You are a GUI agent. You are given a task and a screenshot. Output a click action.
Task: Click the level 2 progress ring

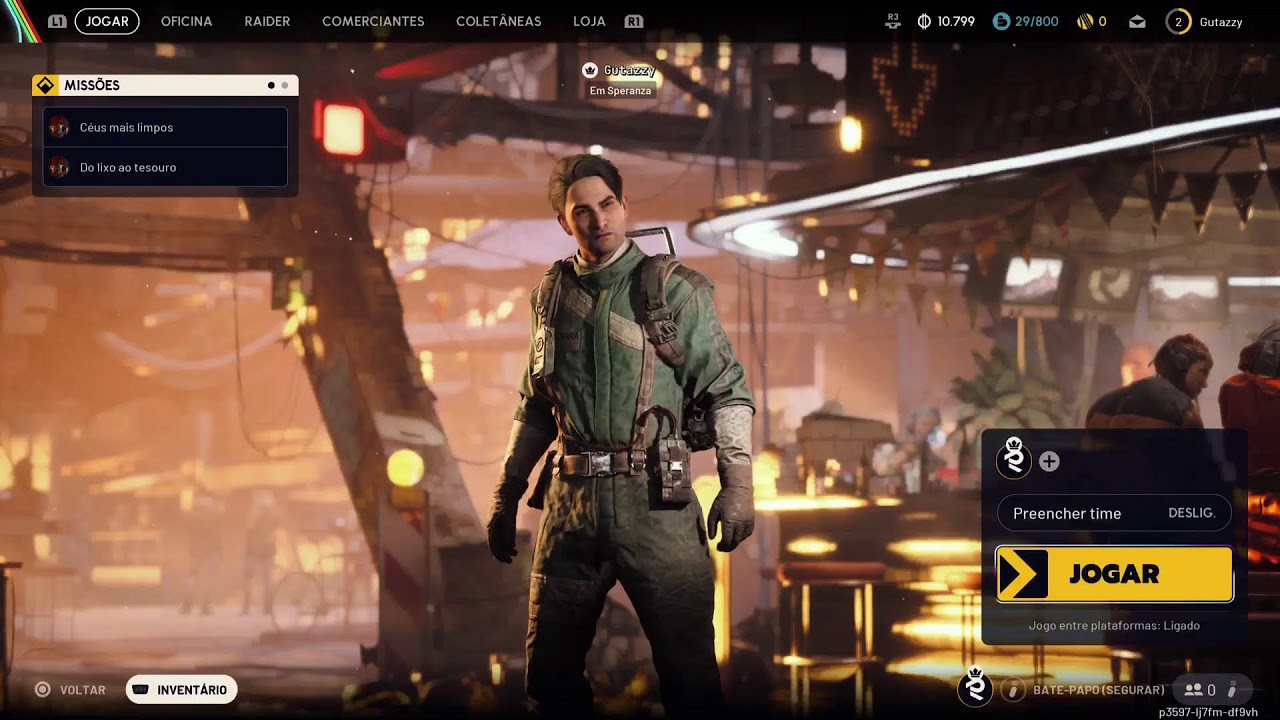click(1178, 21)
